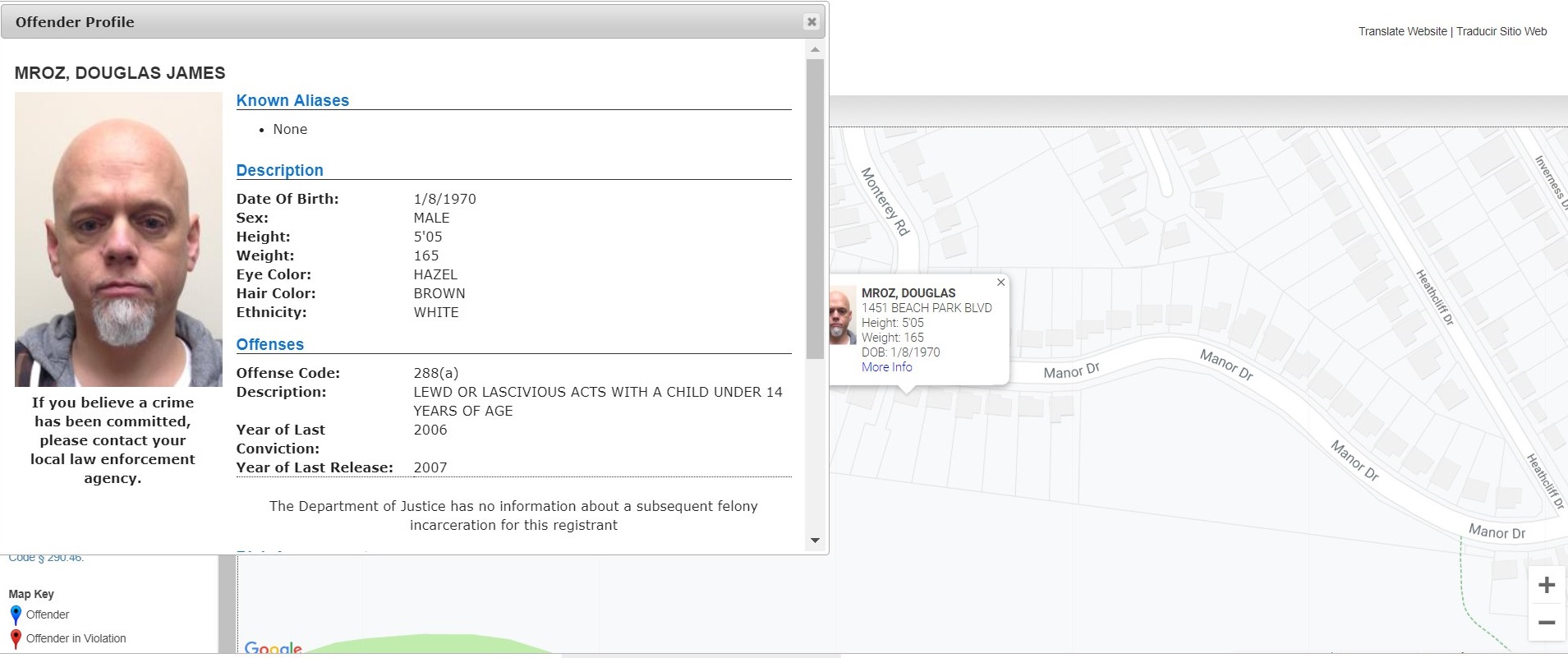Click the None alias entry
This screenshot has height=658, width=1568.
(x=290, y=129)
